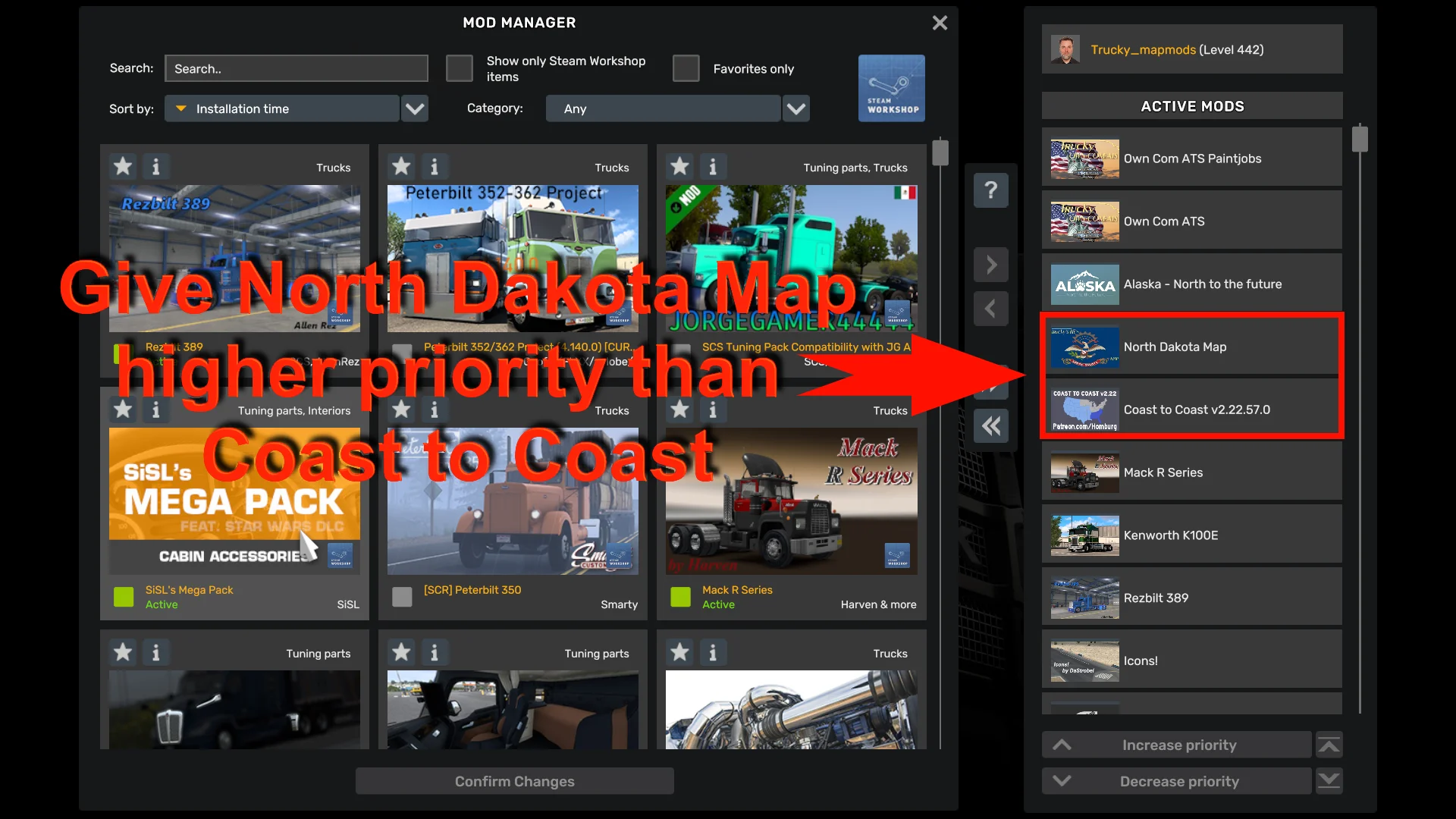Toggle Mack R Series active checkbox
This screenshot has width=1456, height=819.
pos(680,597)
